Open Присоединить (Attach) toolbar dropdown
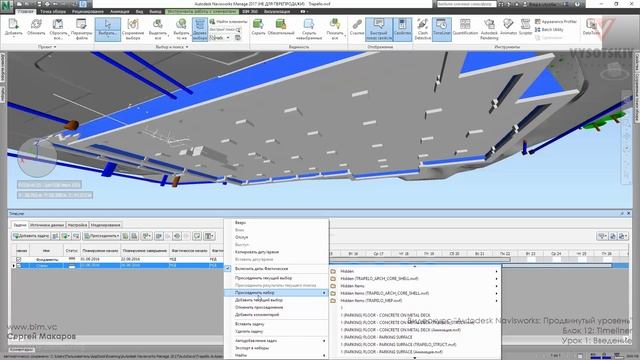 [102, 236]
